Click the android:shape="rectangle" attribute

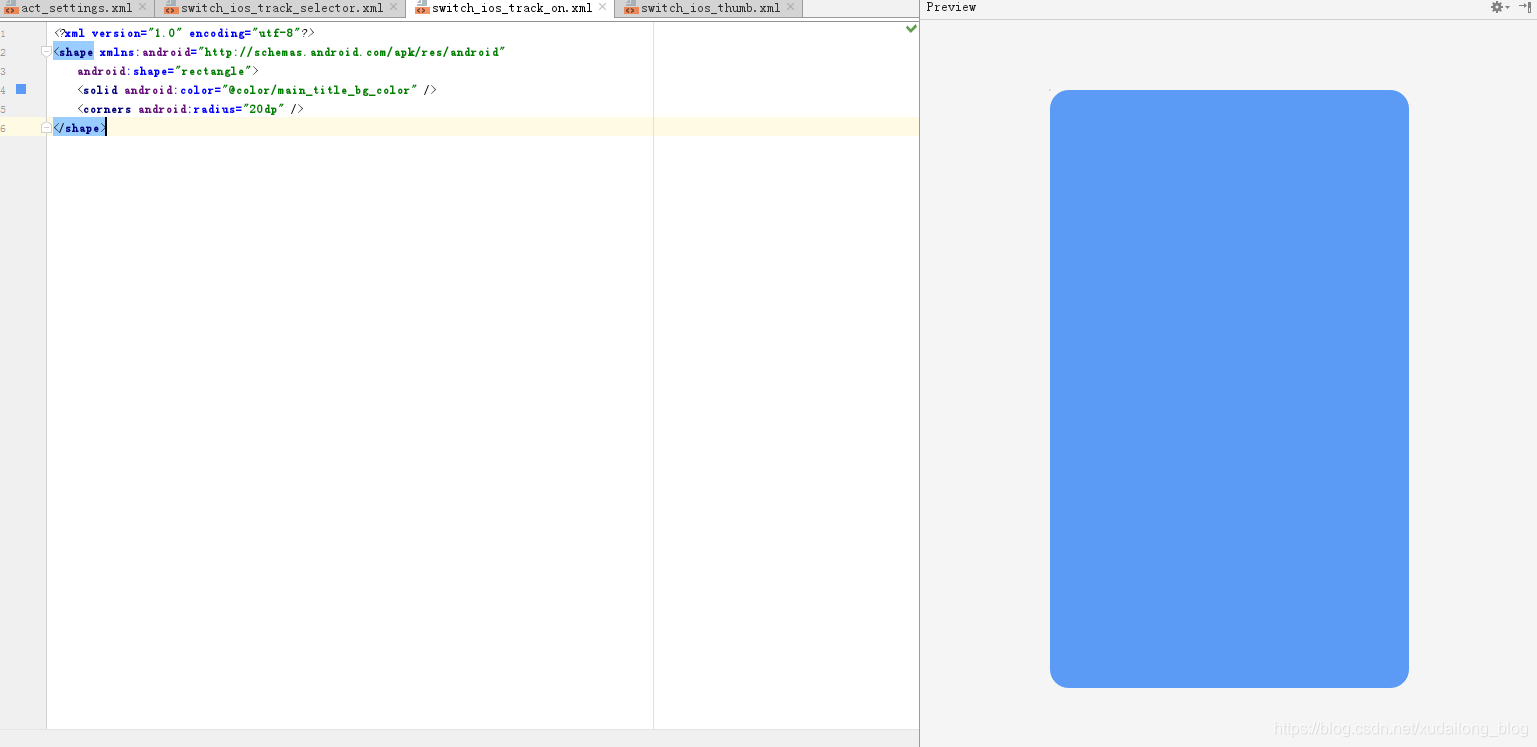164,71
